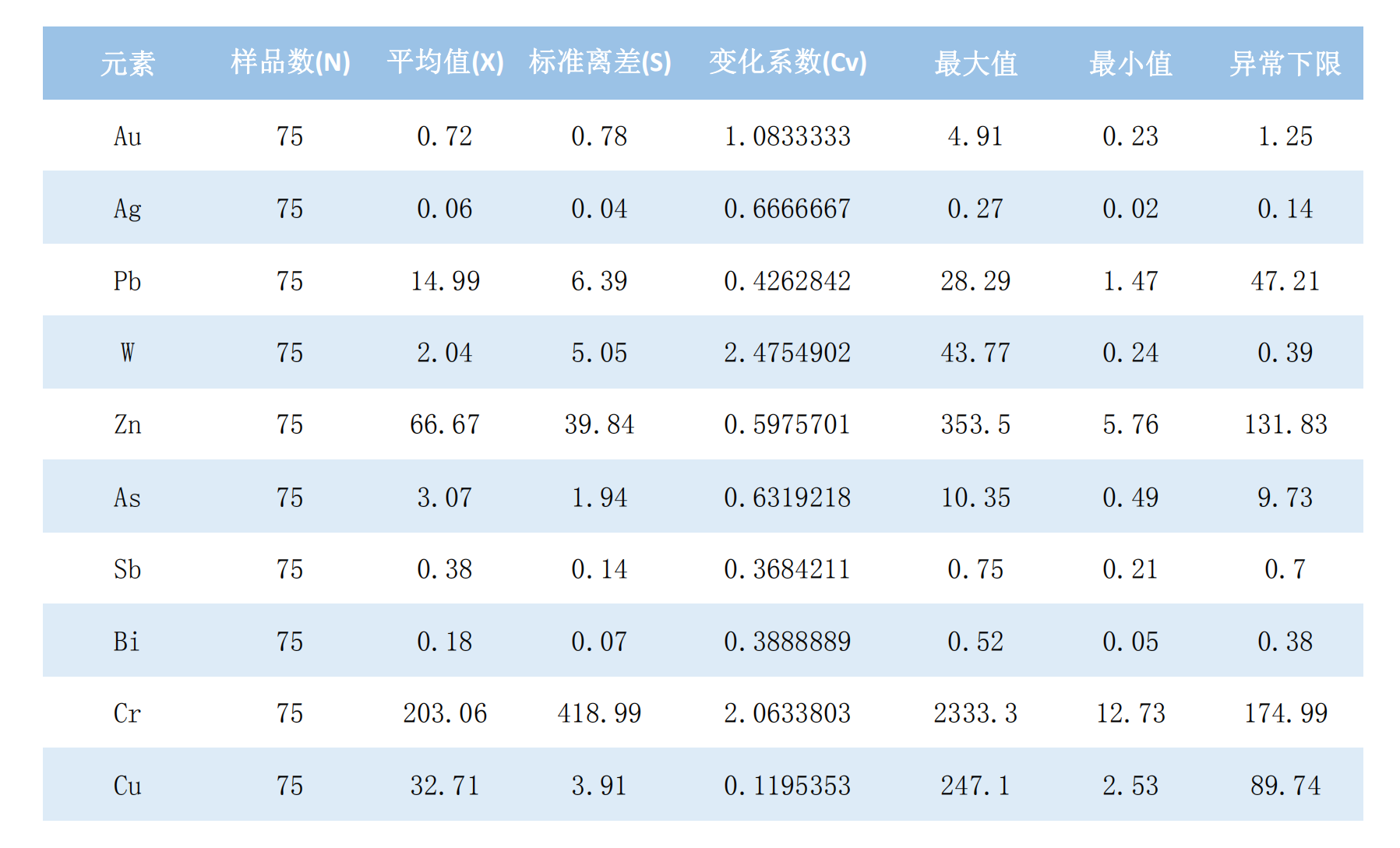
Task: Click the Cr maximum value 2333.3
Action: pyautogui.click(x=975, y=713)
